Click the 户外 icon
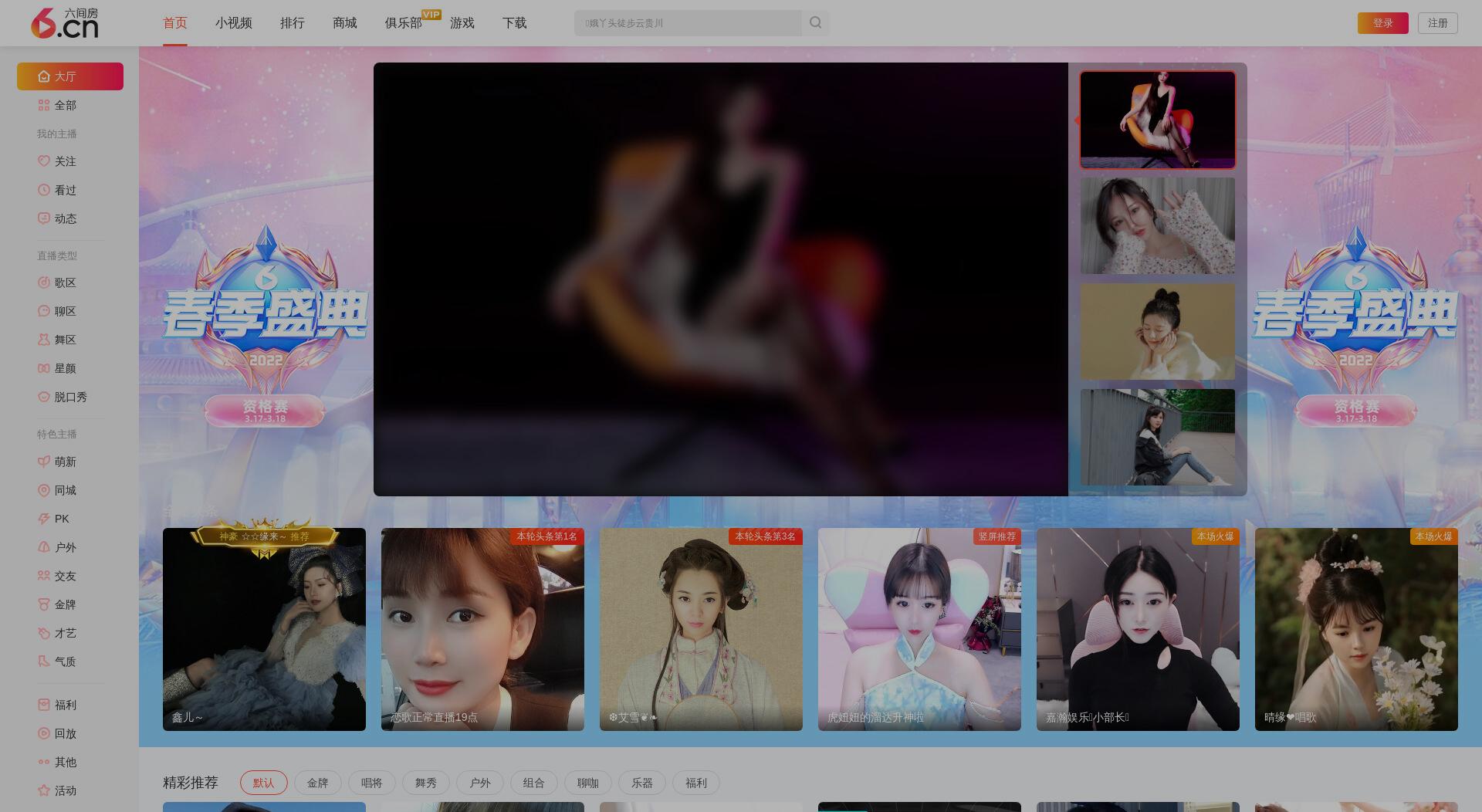Image resolution: width=1482 pixels, height=812 pixels. 44,547
